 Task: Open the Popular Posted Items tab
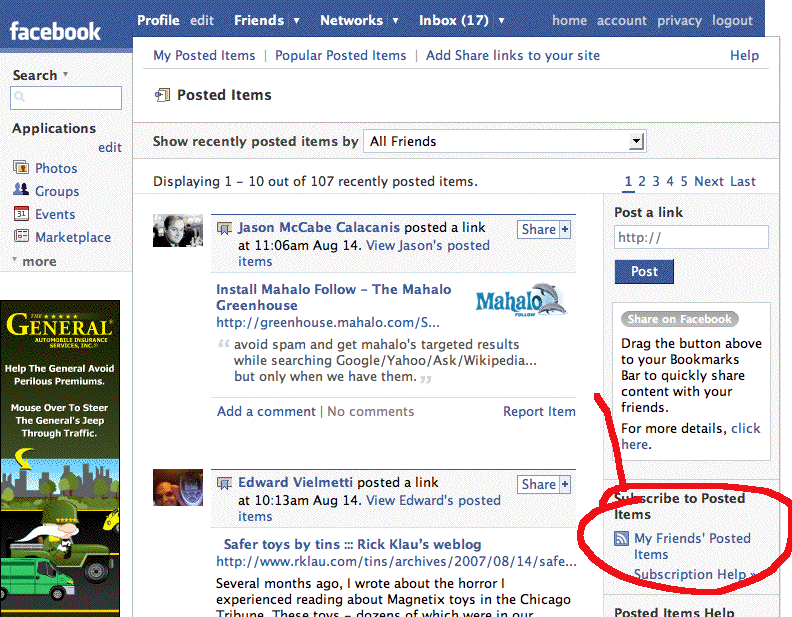[x=340, y=55]
